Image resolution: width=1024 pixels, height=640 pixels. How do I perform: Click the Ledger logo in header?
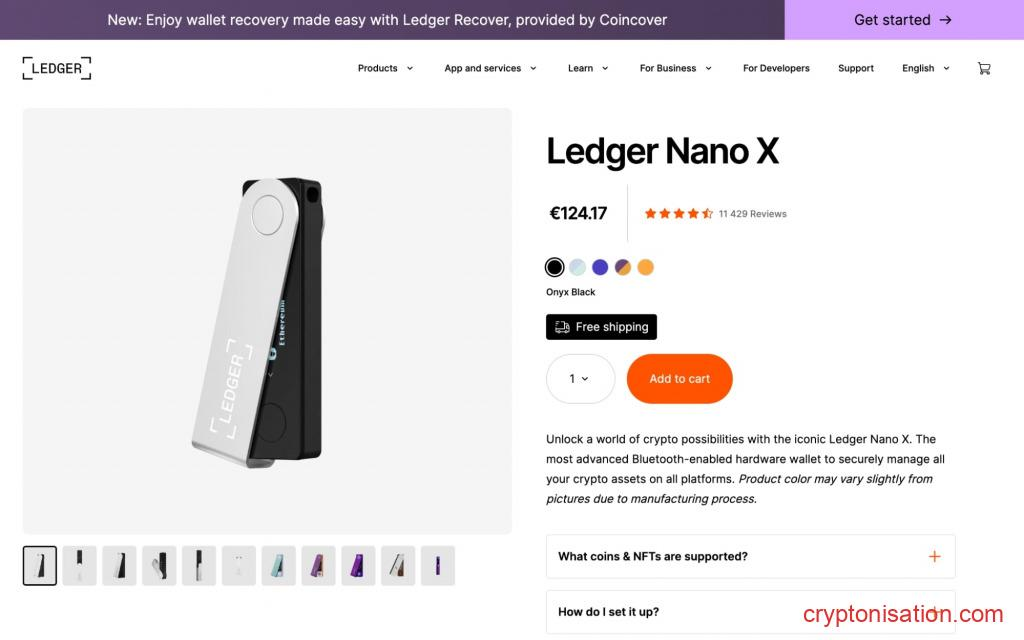(57, 68)
